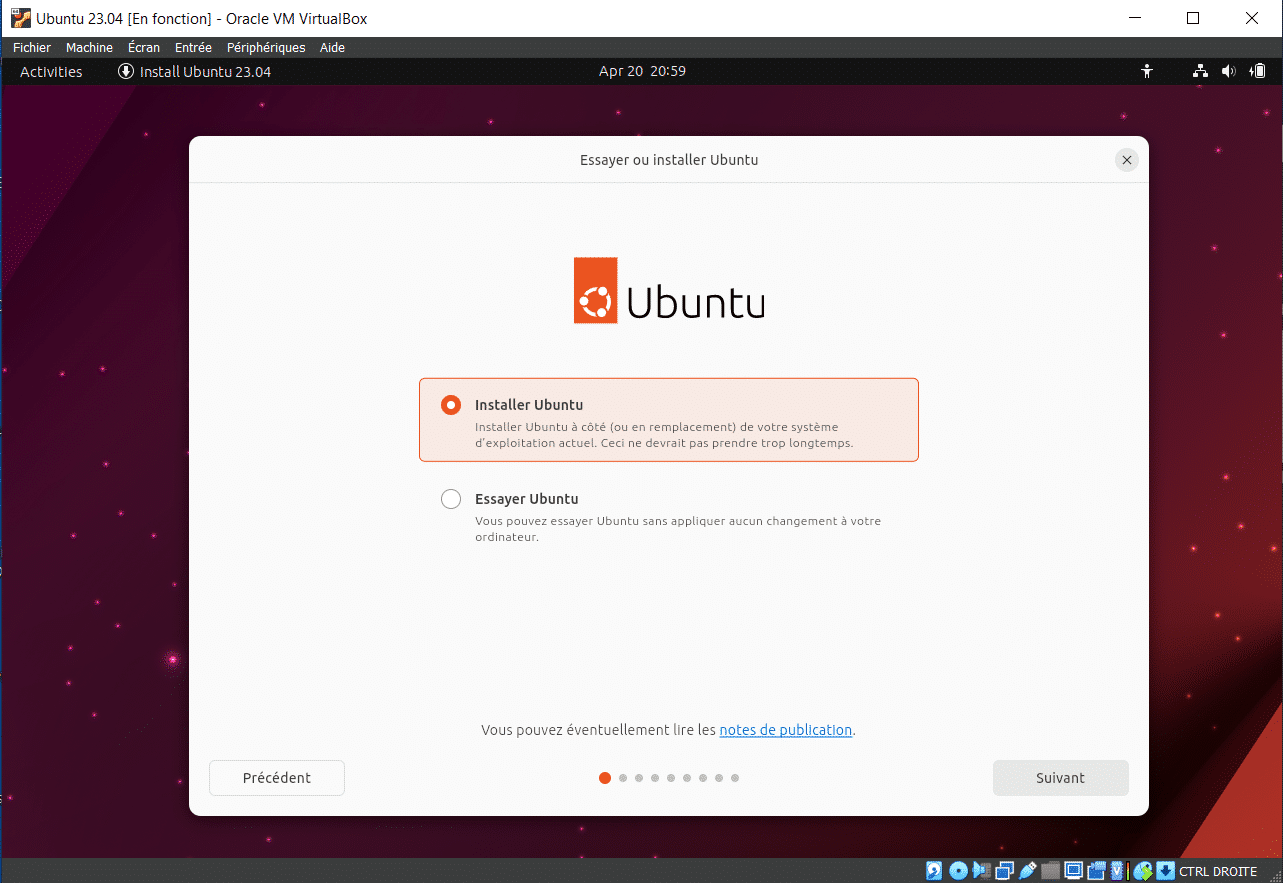Open the Périphériques menu
The image size is (1283, 883).
tap(265, 47)
